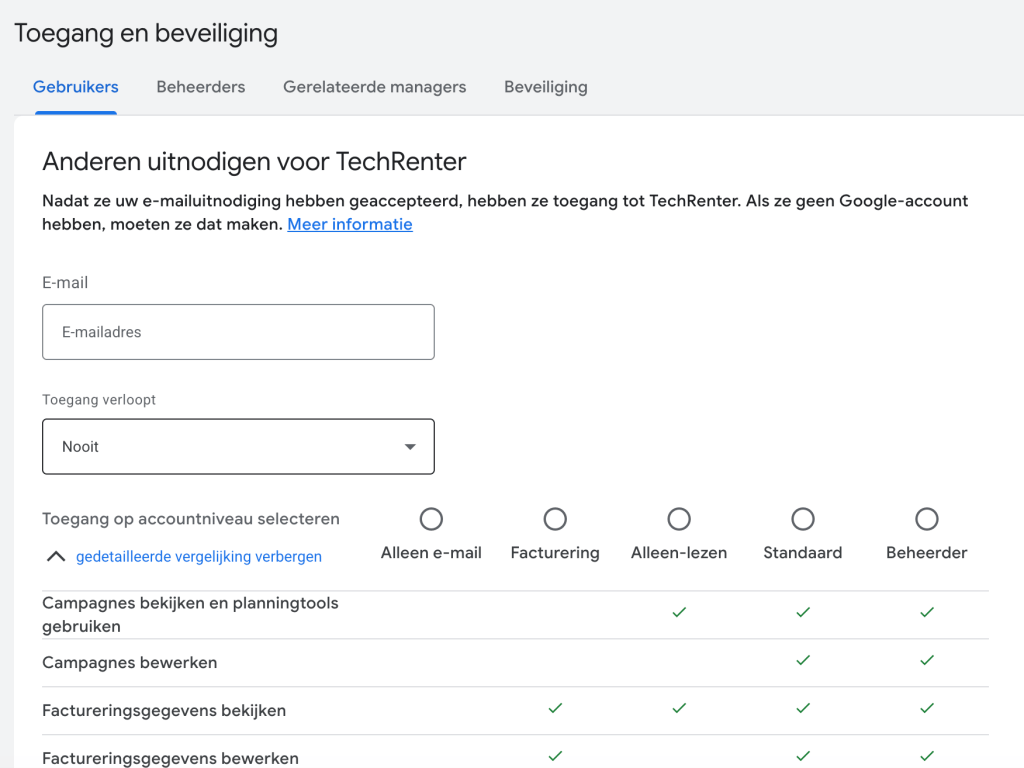Click the Beheerder checkmark for Factureringsgegevens bekijken
Screen dimensions: 1024x768
pos(927,708)
